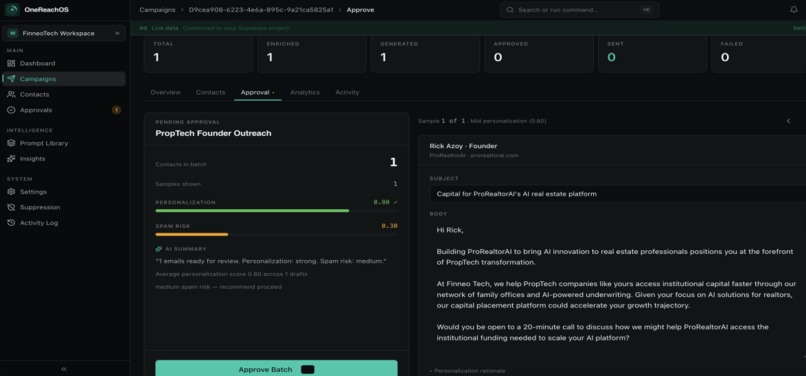Image resolution: width=806 pixels, height=376 pixels.
Task: Open Contacts in the sidebar
Action: tap(64, 95)
